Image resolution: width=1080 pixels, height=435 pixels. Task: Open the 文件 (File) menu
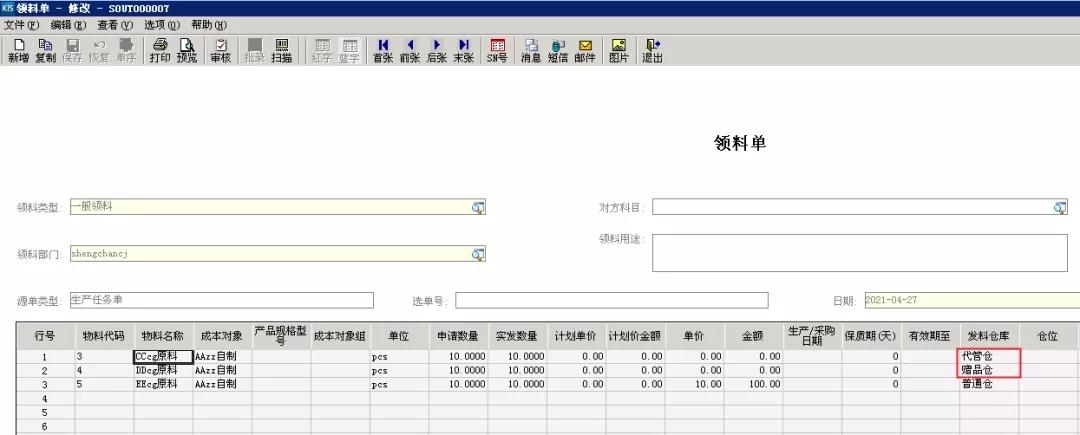click(x=22, y=24)
